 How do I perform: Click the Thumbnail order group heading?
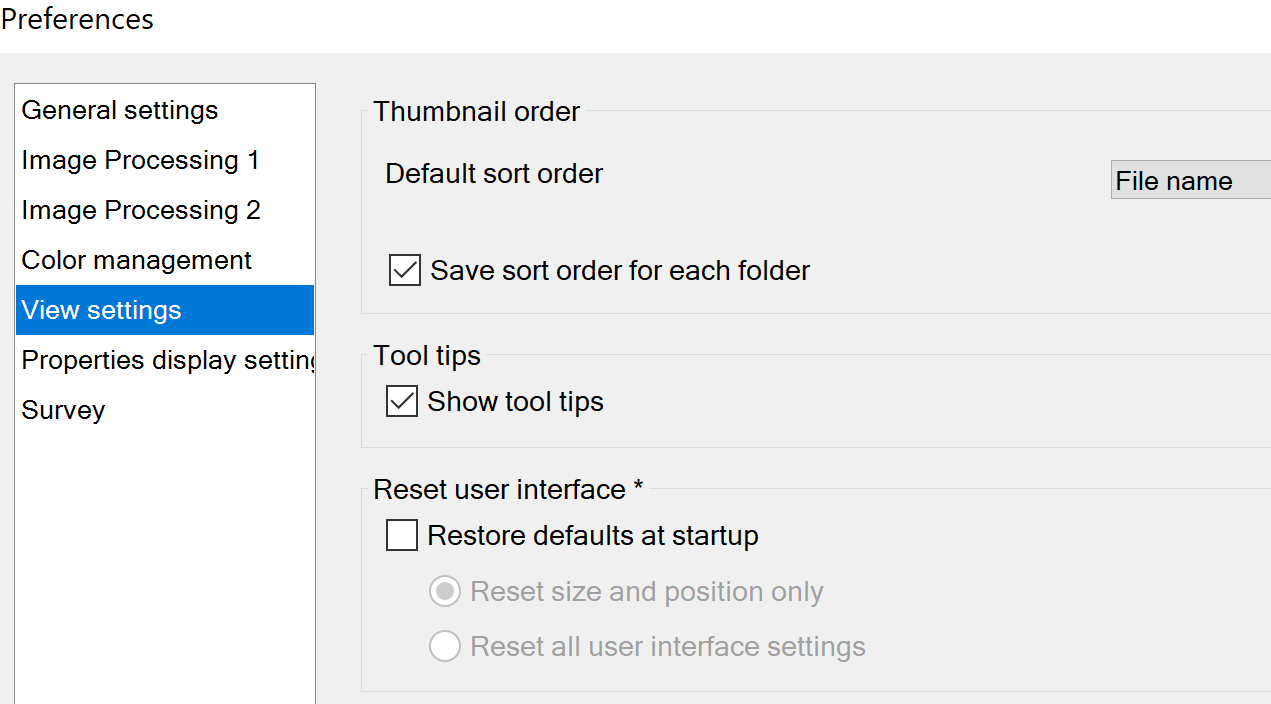click(x=476, y=112)
